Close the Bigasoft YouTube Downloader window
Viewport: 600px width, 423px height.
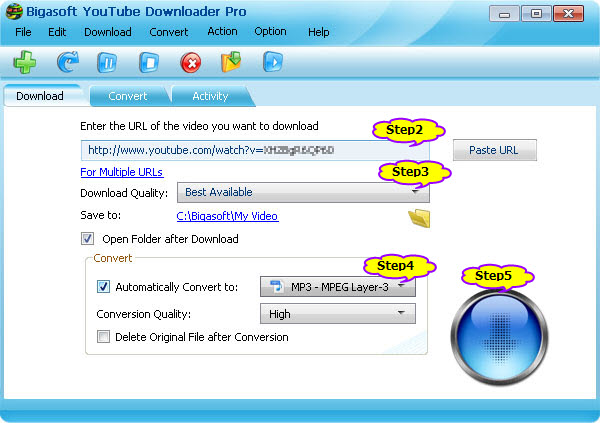point(569,14)
